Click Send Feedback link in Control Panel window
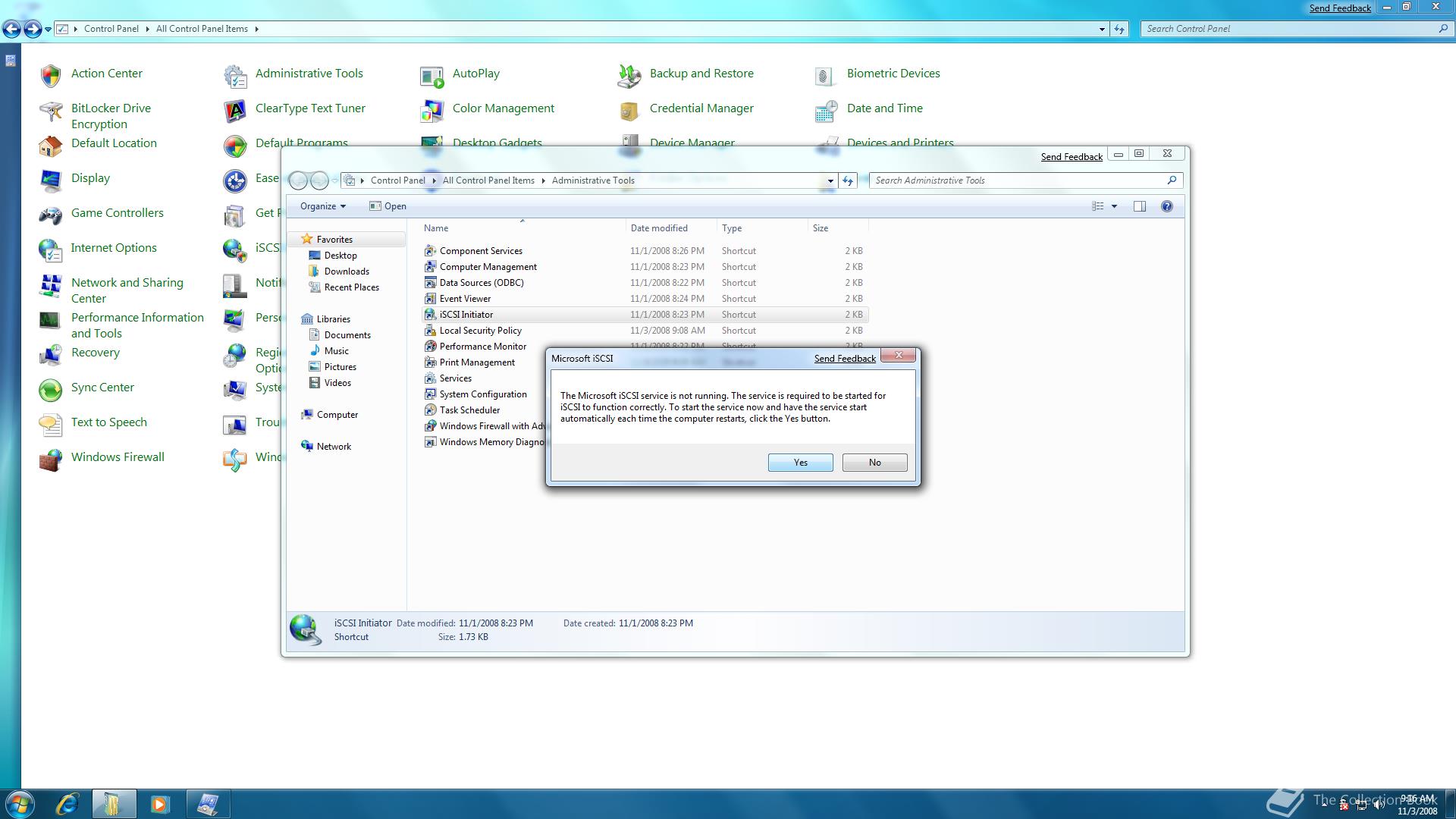This screenshot has height=819, width=1456. pos(1340,8)
